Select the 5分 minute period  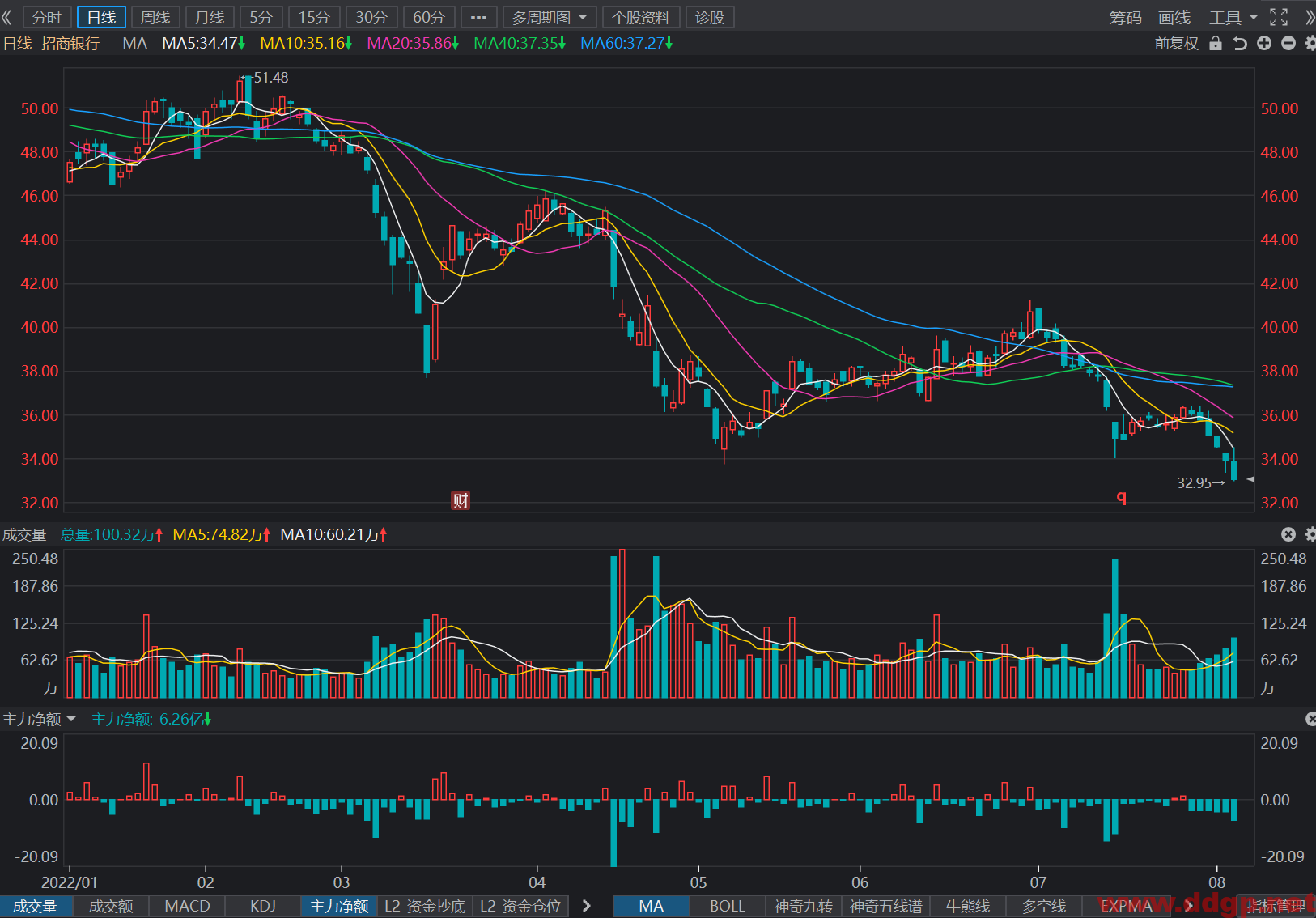coord(261,17)
